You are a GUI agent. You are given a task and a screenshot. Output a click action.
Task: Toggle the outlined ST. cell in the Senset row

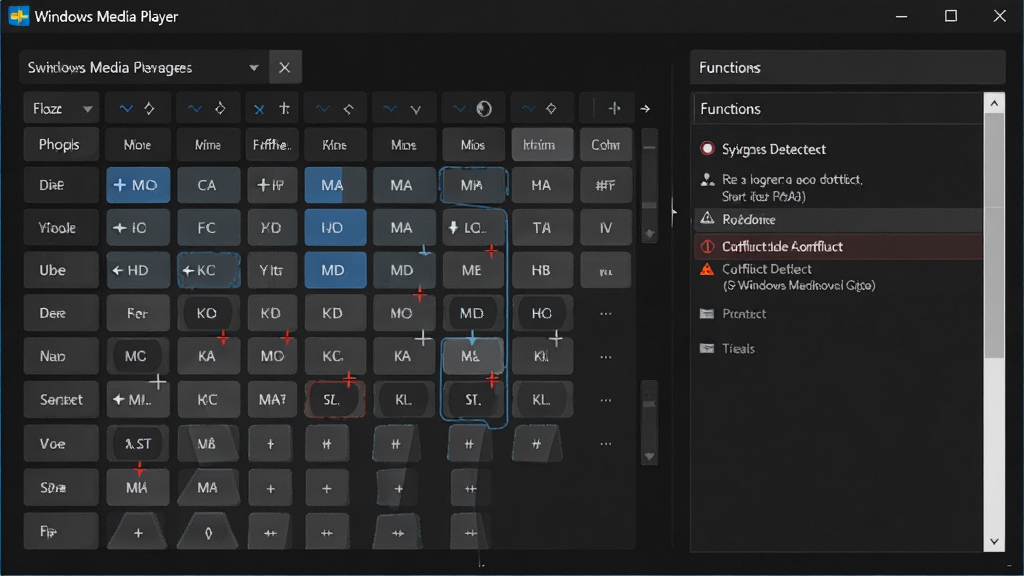(x=473, y=399)
